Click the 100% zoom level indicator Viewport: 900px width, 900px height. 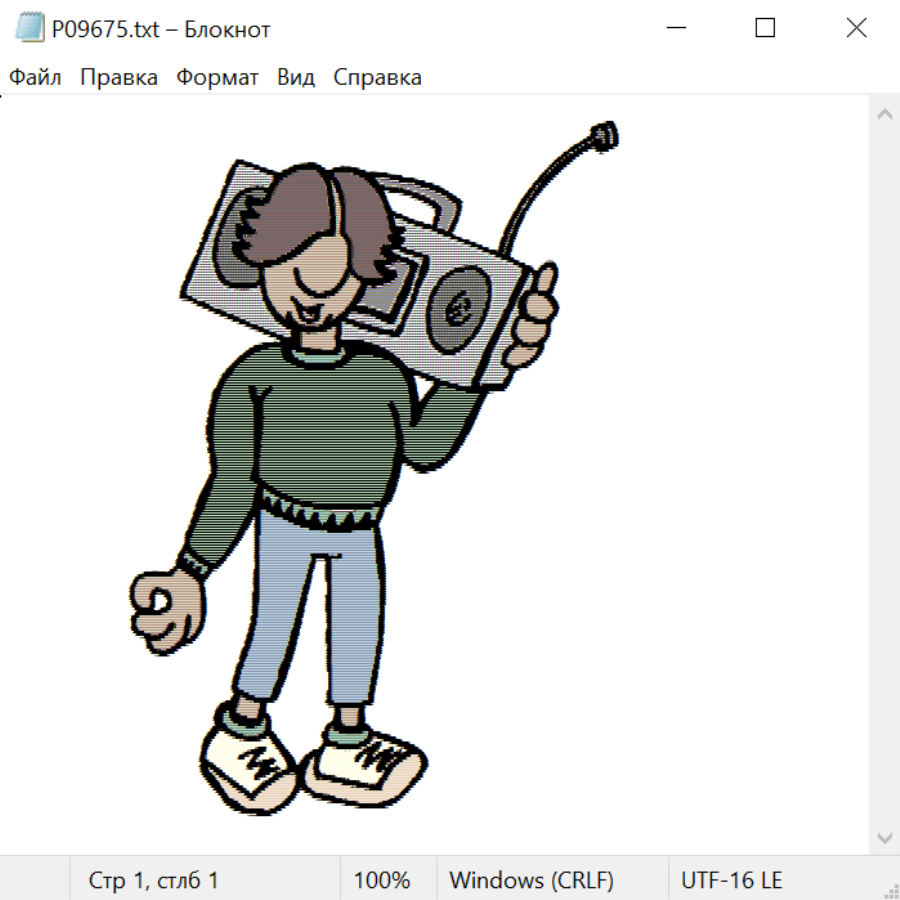pos(382,880)
